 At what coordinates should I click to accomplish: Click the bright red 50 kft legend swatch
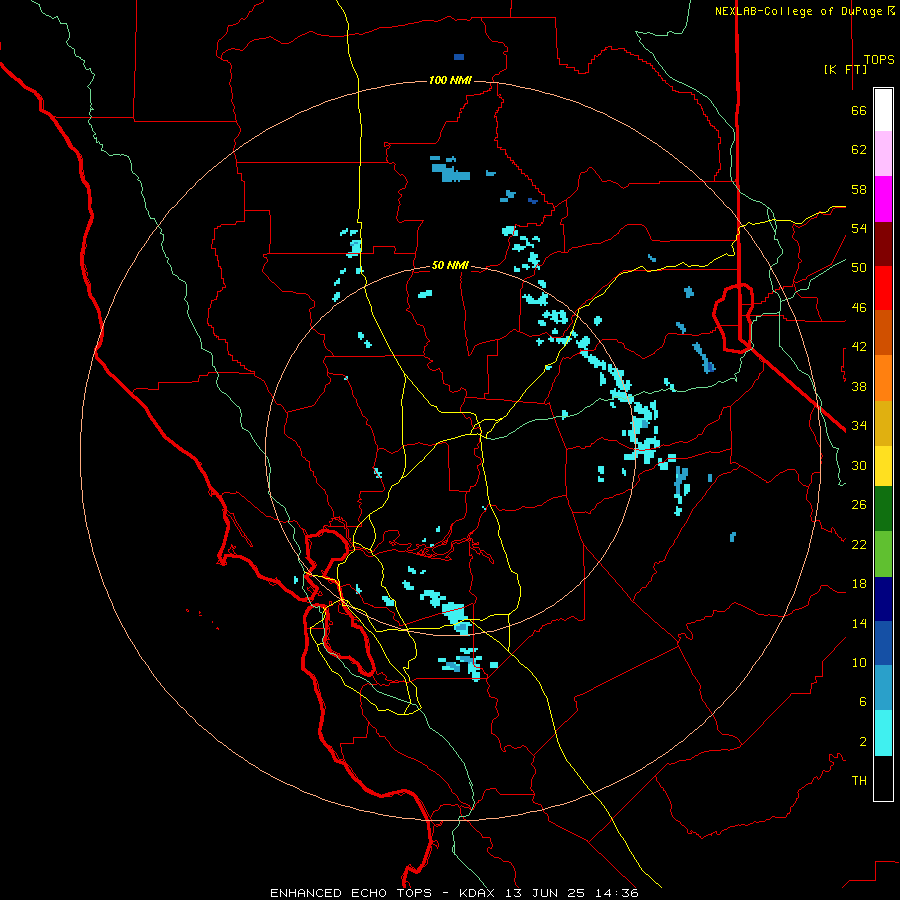point(883,289)
